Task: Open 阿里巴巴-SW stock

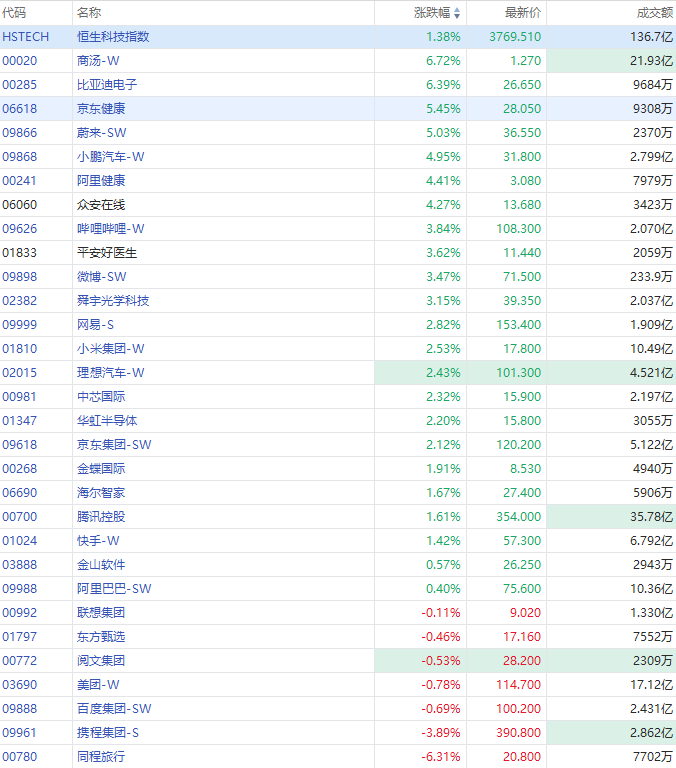Action: [x=114, y=589]
